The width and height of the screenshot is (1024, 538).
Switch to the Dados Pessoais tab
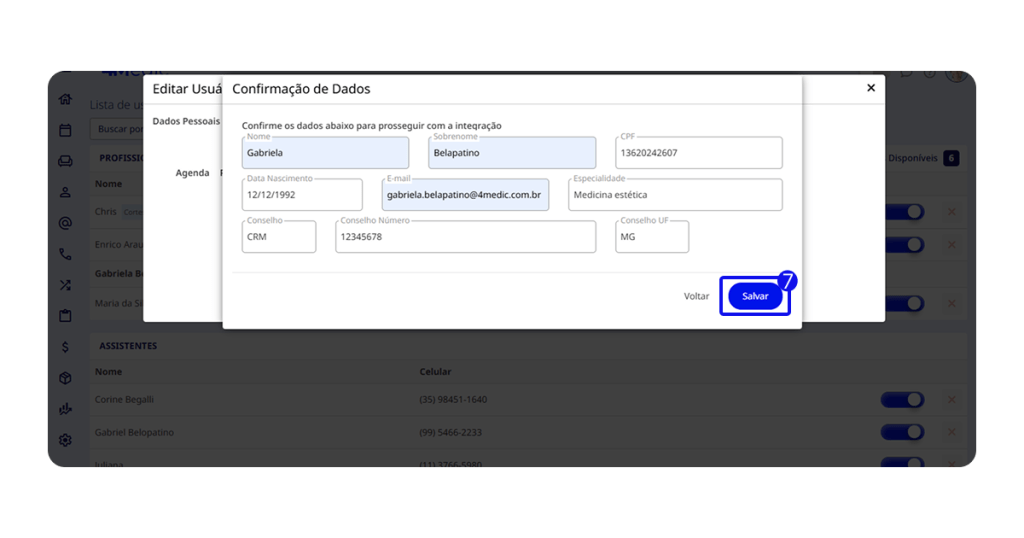pyautogui.click(x=186, y=121)
